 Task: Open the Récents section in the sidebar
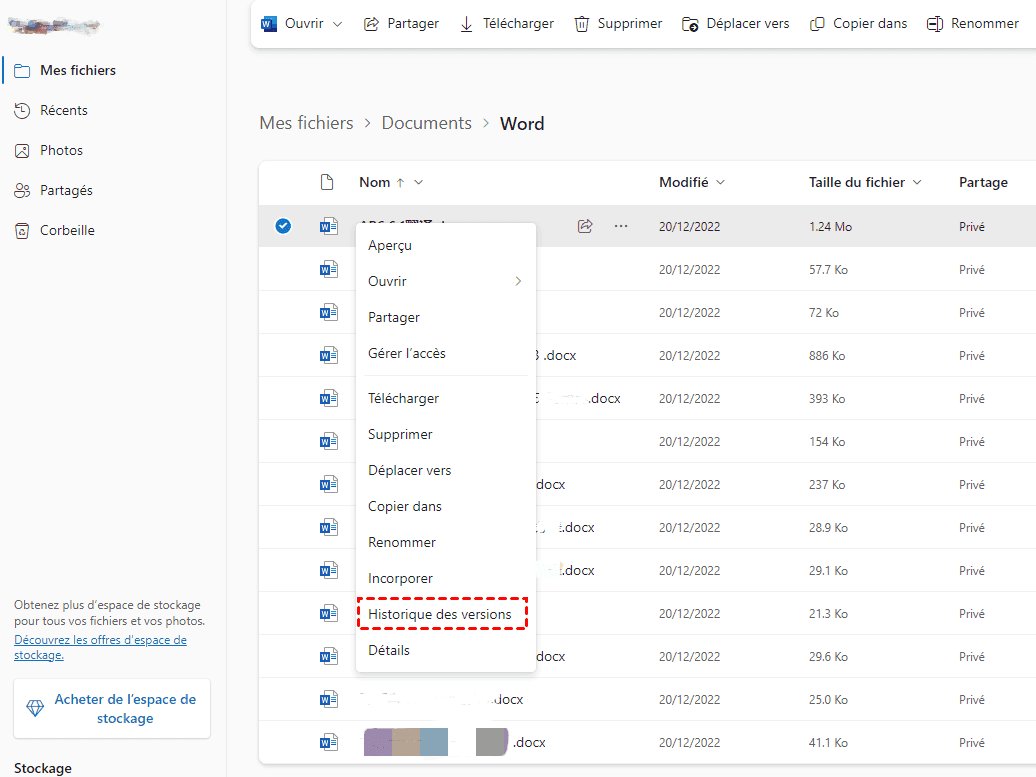(63, 110)
